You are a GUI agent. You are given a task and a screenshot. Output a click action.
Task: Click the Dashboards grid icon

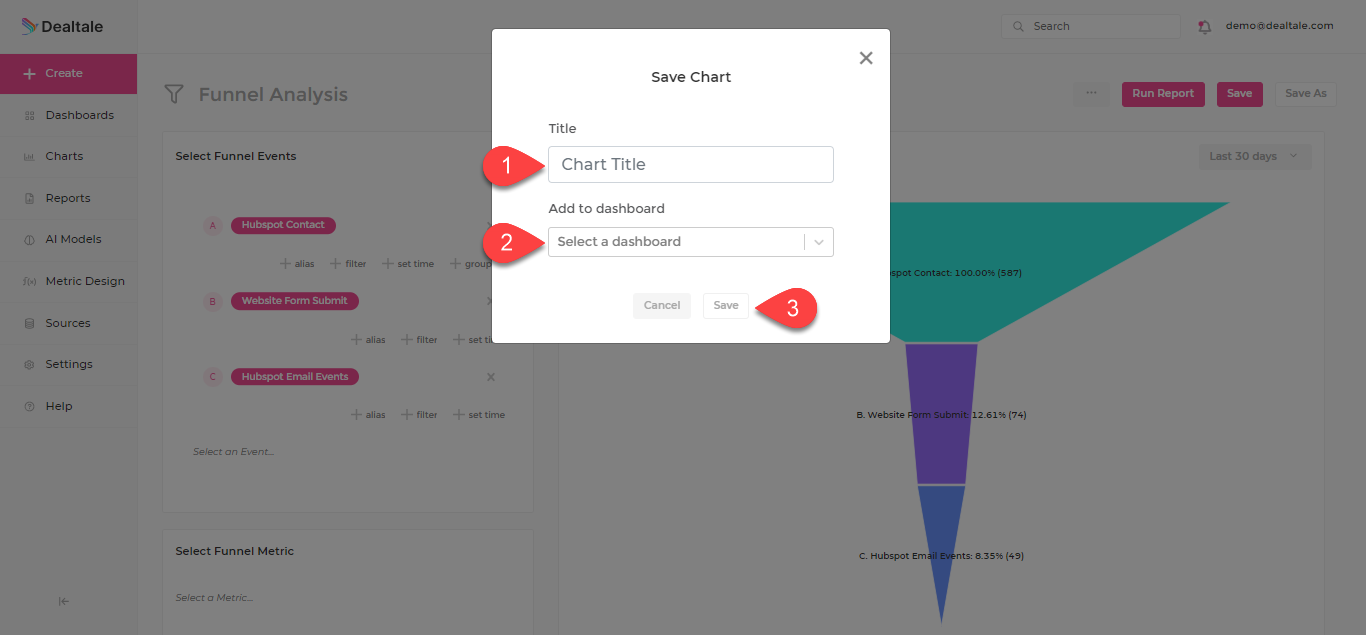[29, 116]
